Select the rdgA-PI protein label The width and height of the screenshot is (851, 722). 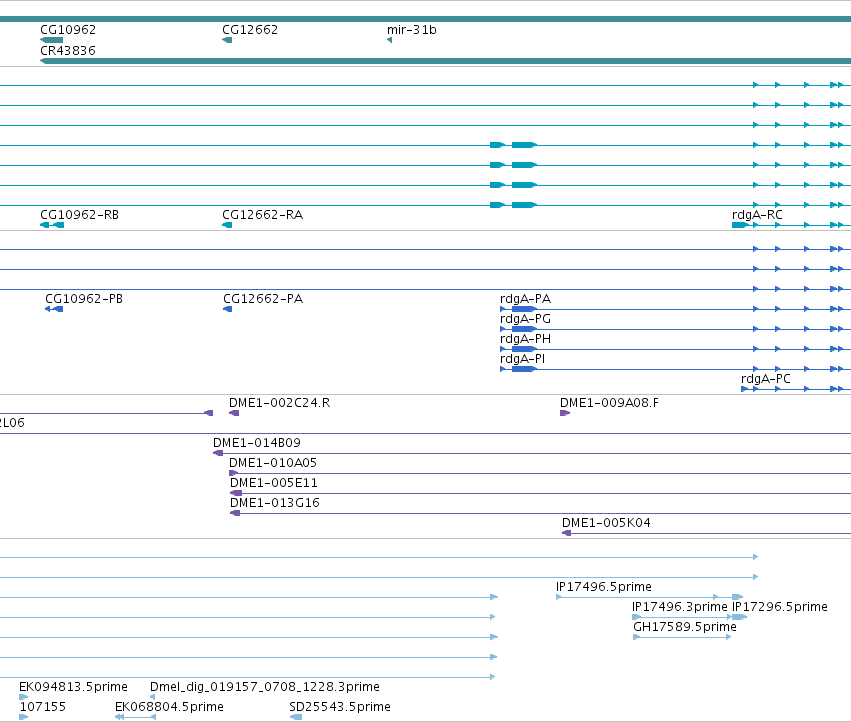pyautogui.click(x=523, y=359)
